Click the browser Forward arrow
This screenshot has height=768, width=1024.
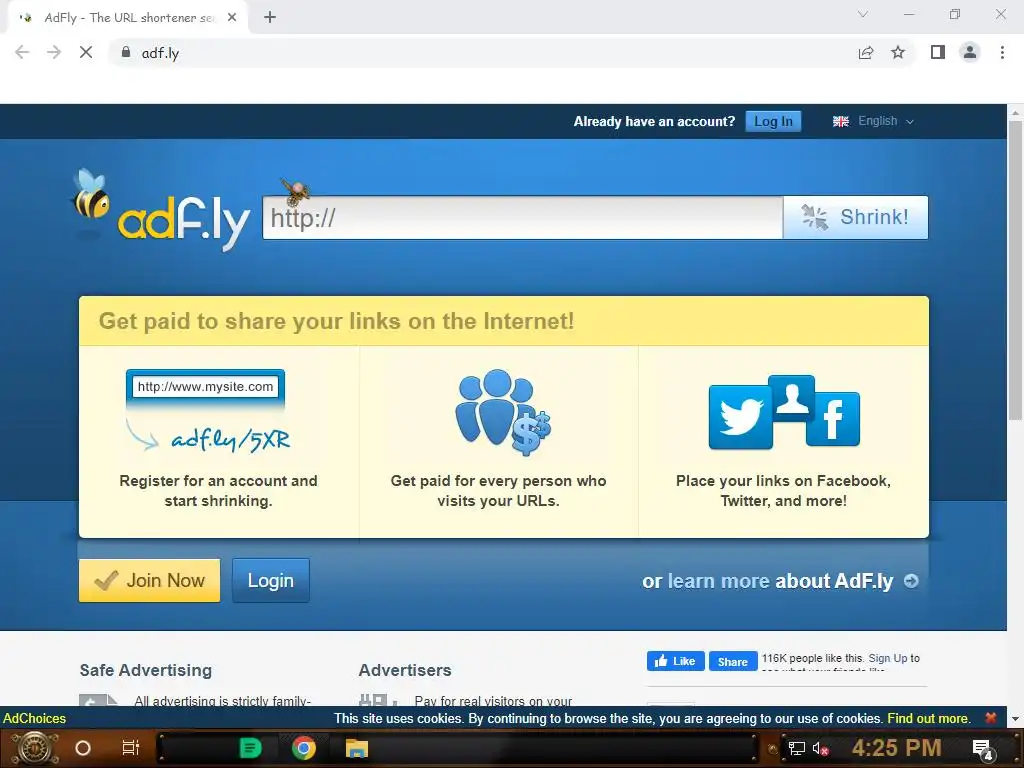pyautogui.click(x=54, y=52)
